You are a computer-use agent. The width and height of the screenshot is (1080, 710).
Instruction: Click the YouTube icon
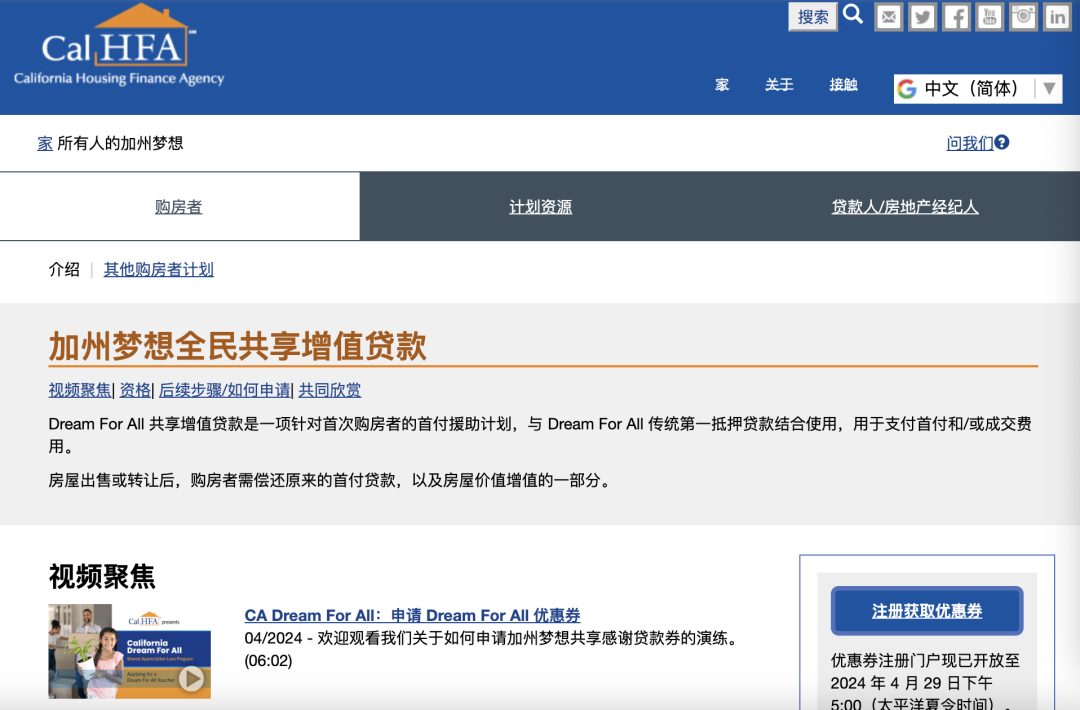click(x=989, y=16)
